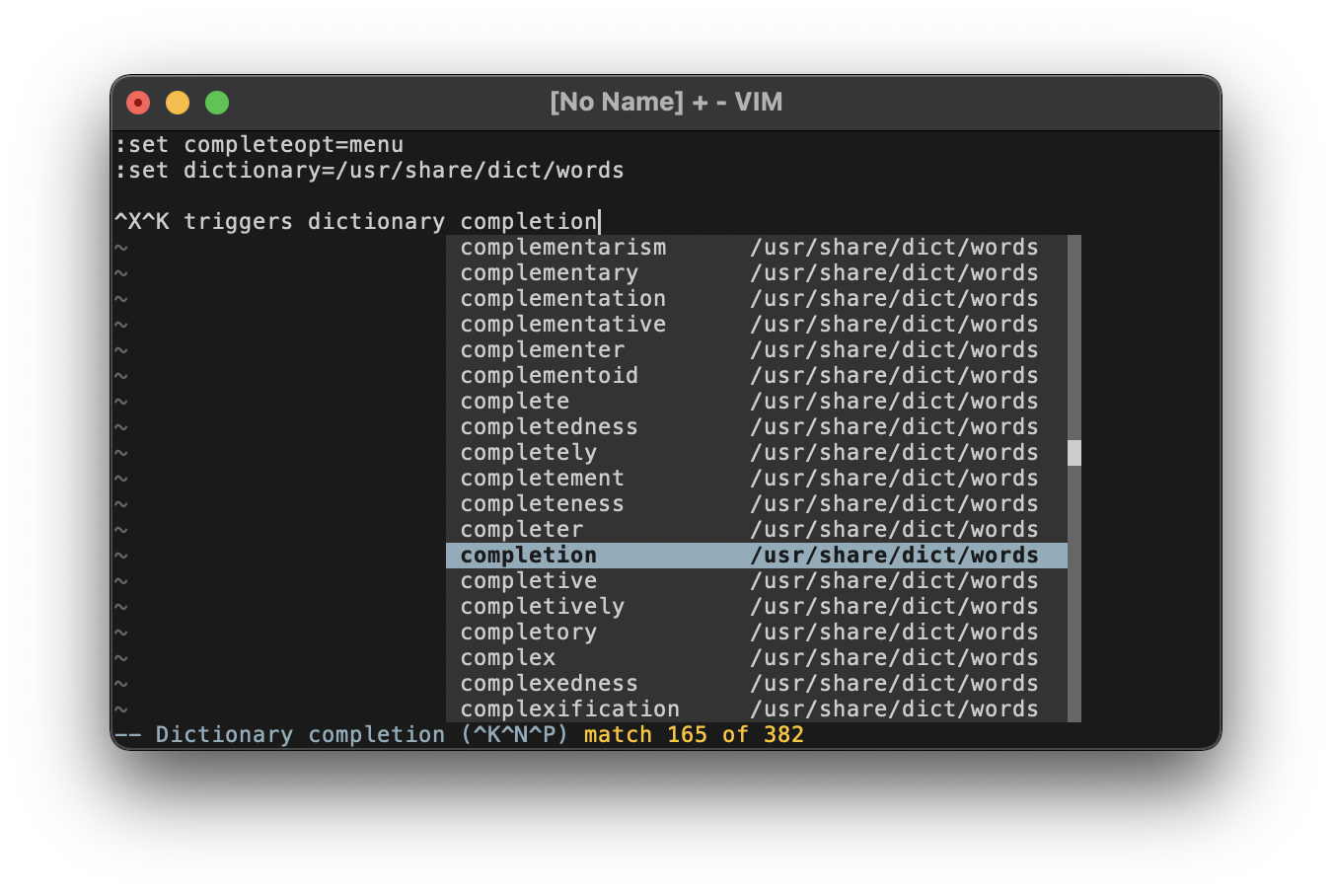Place cursor after the word "completion"
The image size is (1332, 896).
click(x=601, y=221)
